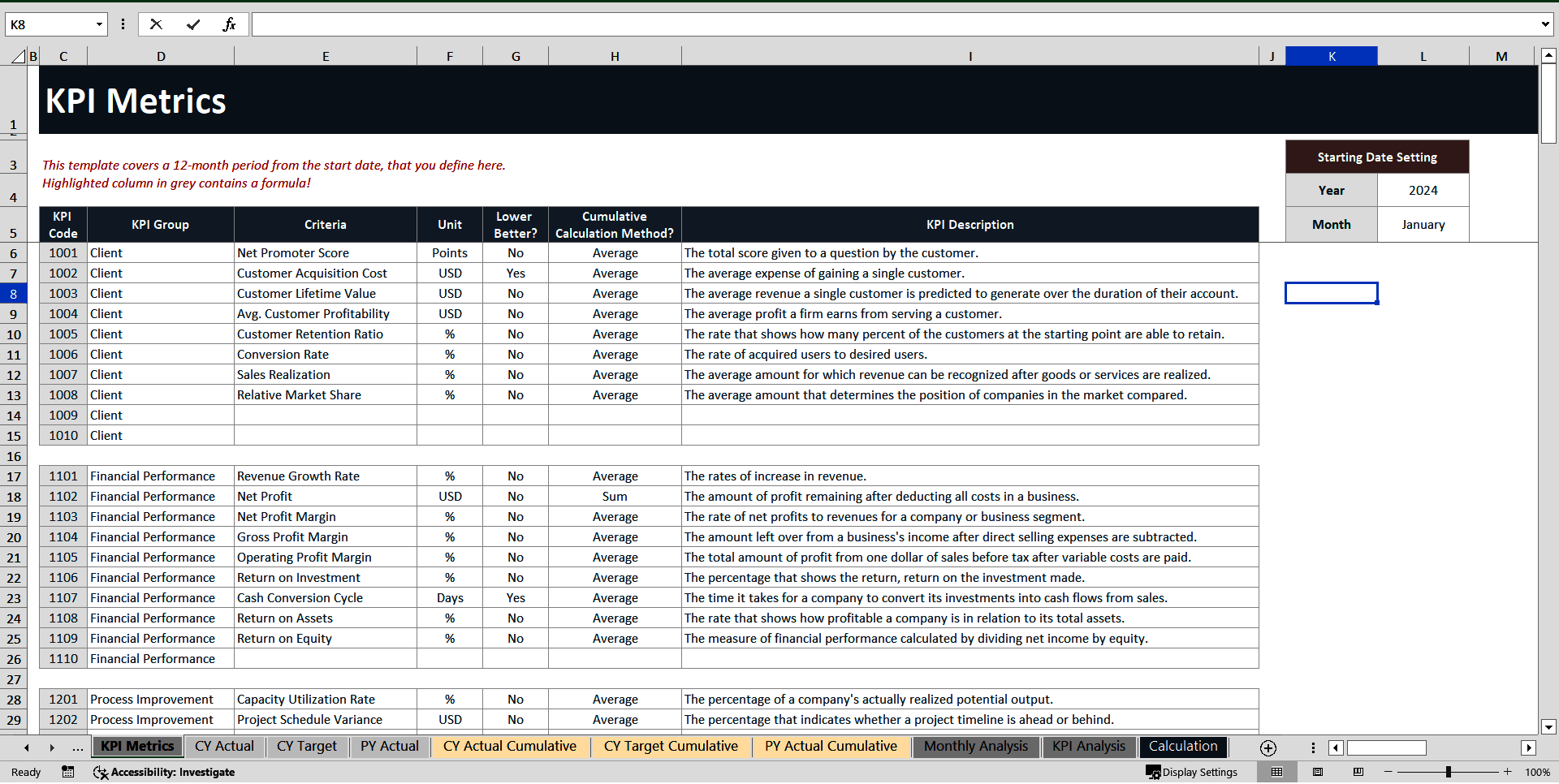1559x784 pixels.
Task: Open the Insert Function dialog
Action: 229,24
